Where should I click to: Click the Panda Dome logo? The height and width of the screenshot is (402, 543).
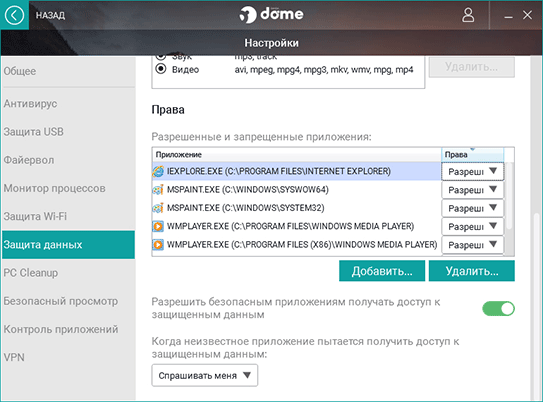point(271,15)
